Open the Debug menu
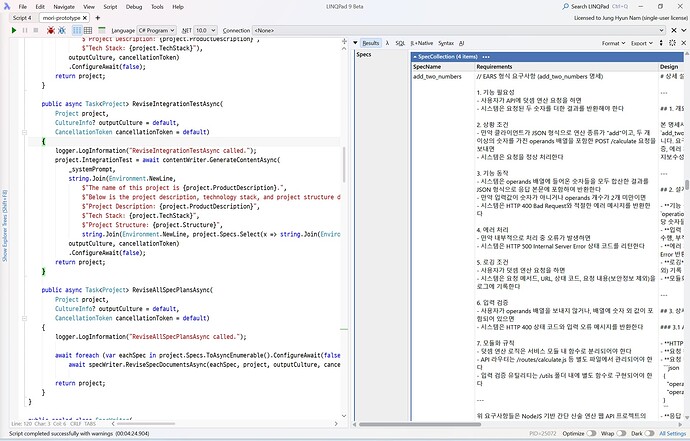The width and height of the screenshot is (690, 441). click(x=134, y=7)
